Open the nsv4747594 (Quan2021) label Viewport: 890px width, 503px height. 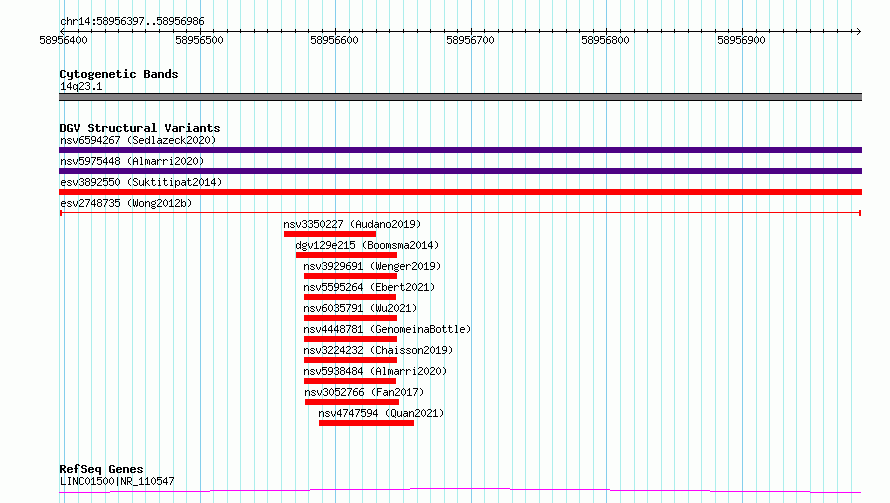(381, 413)
